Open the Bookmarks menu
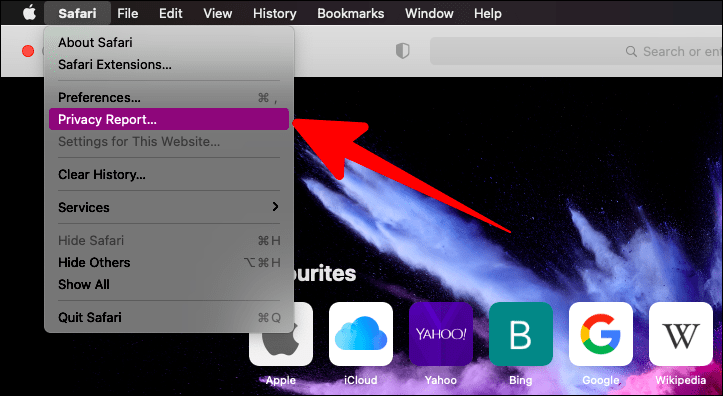 click(x=350, y=13)
